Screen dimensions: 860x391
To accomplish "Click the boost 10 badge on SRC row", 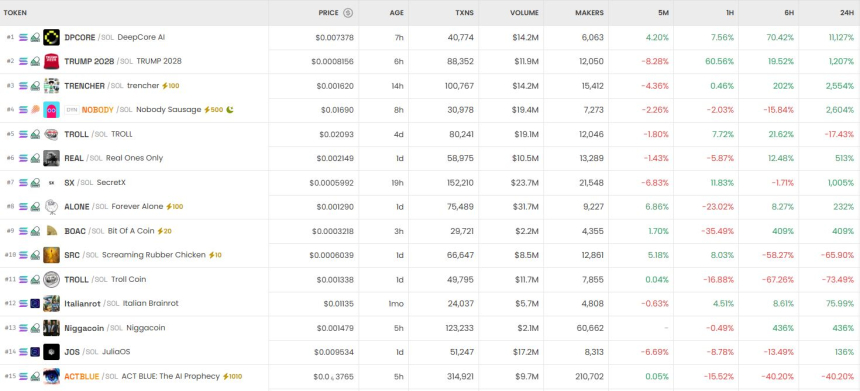I will [215, 255].
